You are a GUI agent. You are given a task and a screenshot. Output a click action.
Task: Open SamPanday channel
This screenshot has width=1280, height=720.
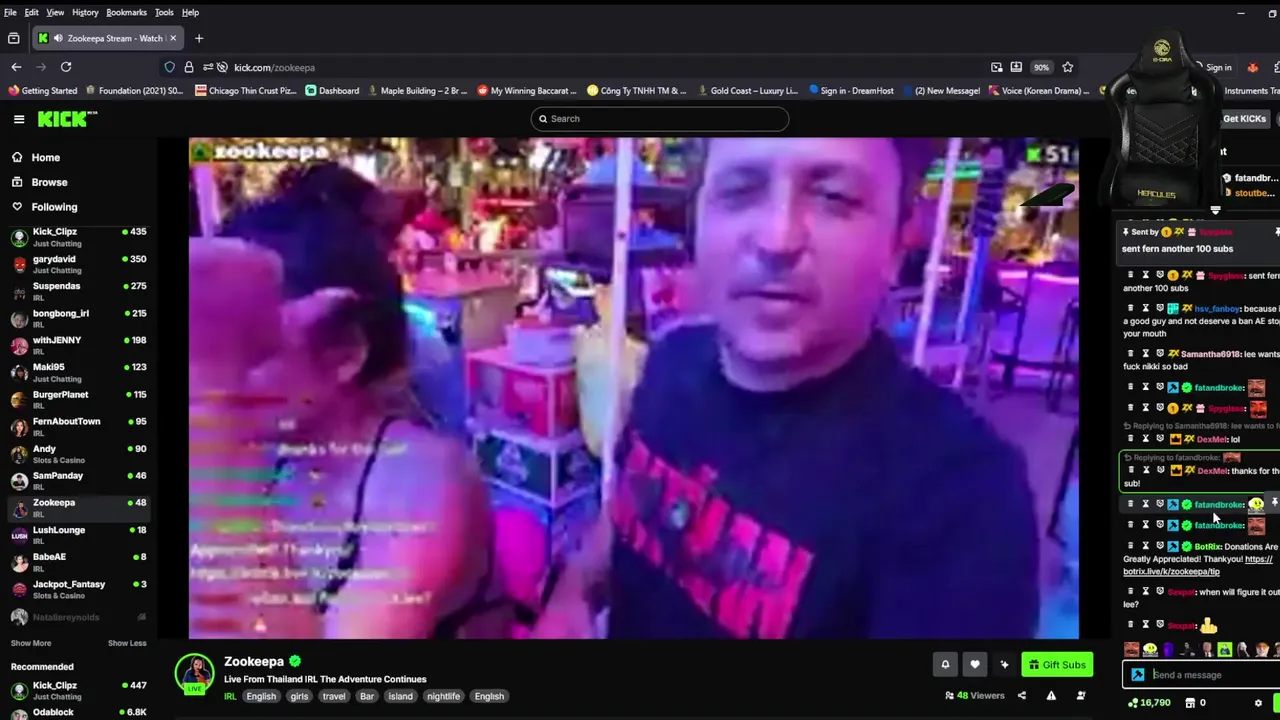point(78,481)
